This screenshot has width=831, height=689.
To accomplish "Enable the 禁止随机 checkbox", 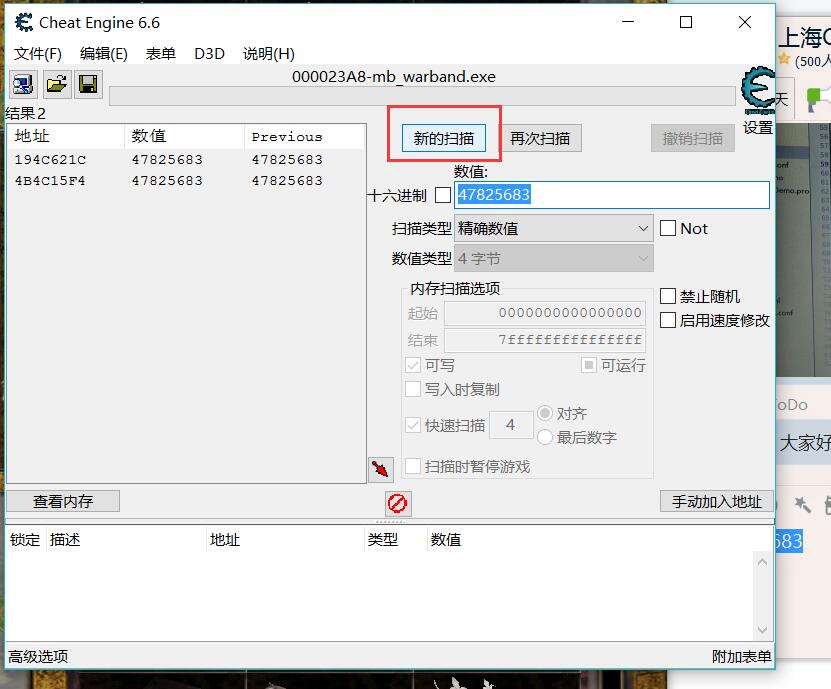I will pyautogui.click(x=668, y=296).
